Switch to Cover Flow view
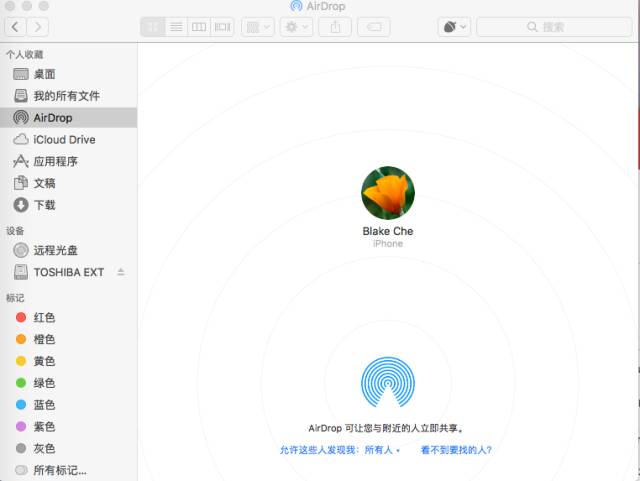This screenshot has width=640, height=481. [x=222, y=27]
